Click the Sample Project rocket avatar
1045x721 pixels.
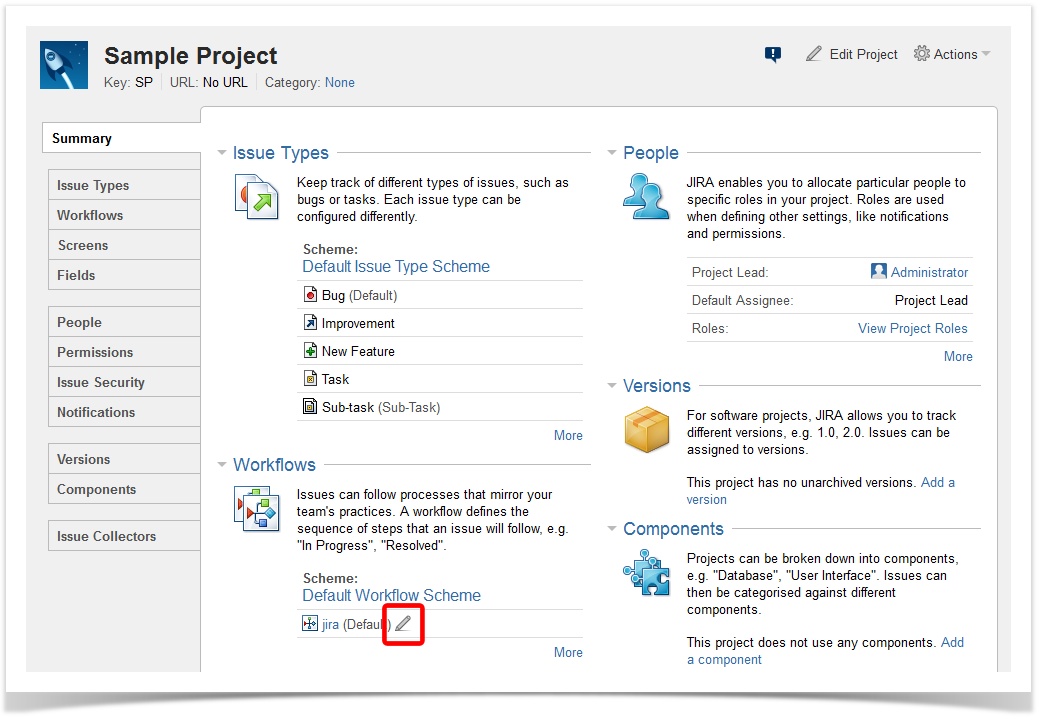point(64,65)
